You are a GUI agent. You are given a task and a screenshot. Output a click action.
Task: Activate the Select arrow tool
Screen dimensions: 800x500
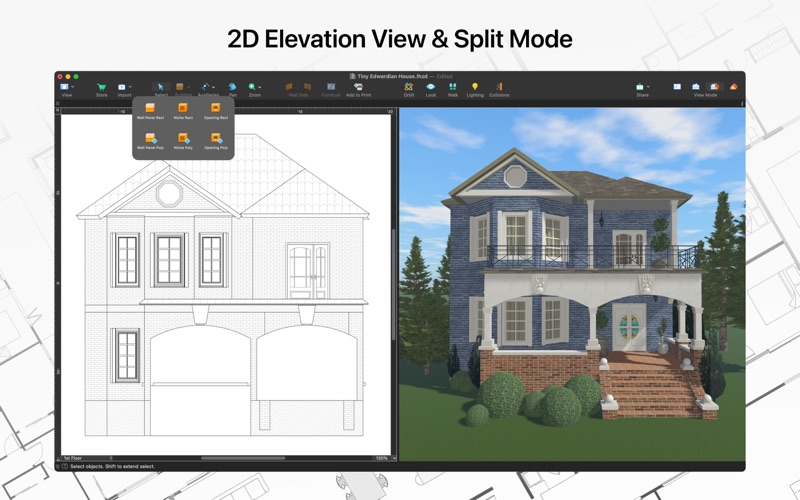pyautogui.click(x=161, y=87)
